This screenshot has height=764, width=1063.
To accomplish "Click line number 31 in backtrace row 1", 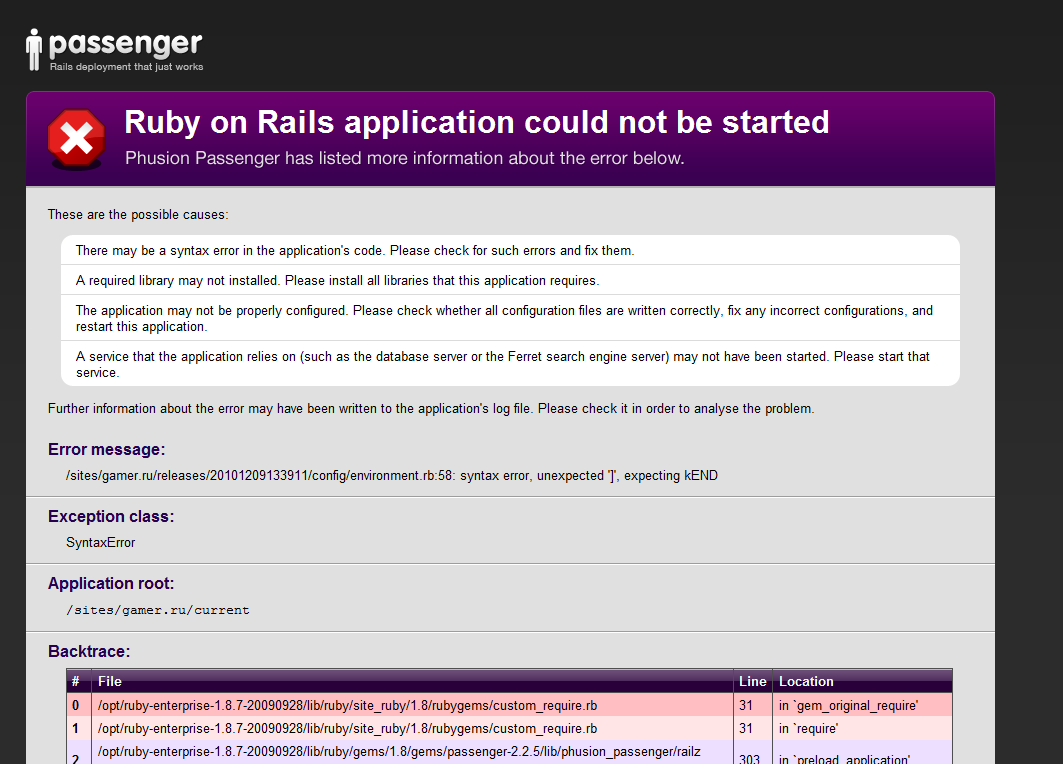I will [746, 729].
